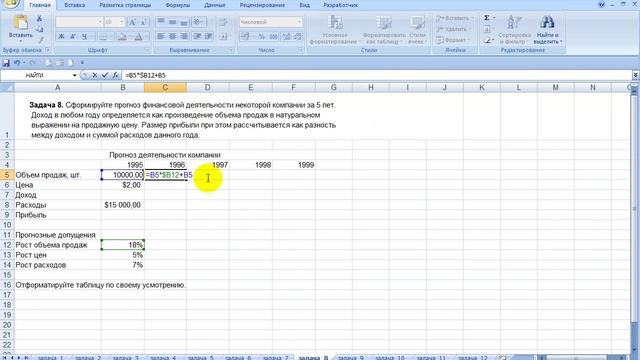Image resolution: width=640 pixels, height=360 pixels.
Task: Toggle top vertical alignment
Action: 161,22
